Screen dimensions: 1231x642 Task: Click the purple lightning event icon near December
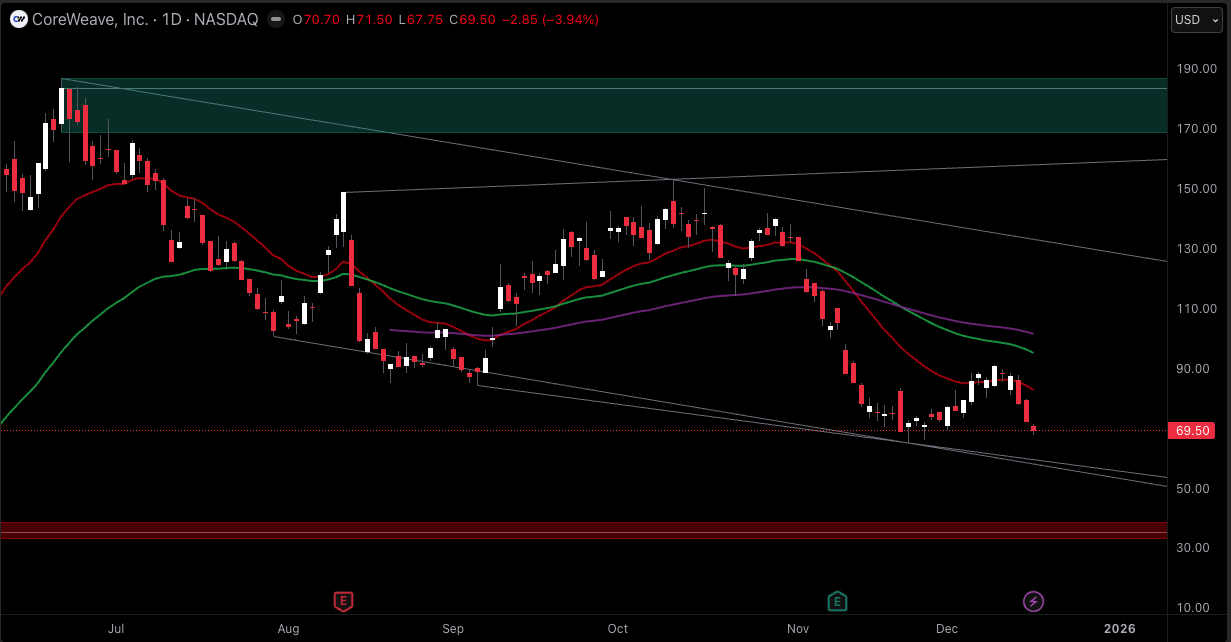pyautogui.click(x=1033, y=601)
